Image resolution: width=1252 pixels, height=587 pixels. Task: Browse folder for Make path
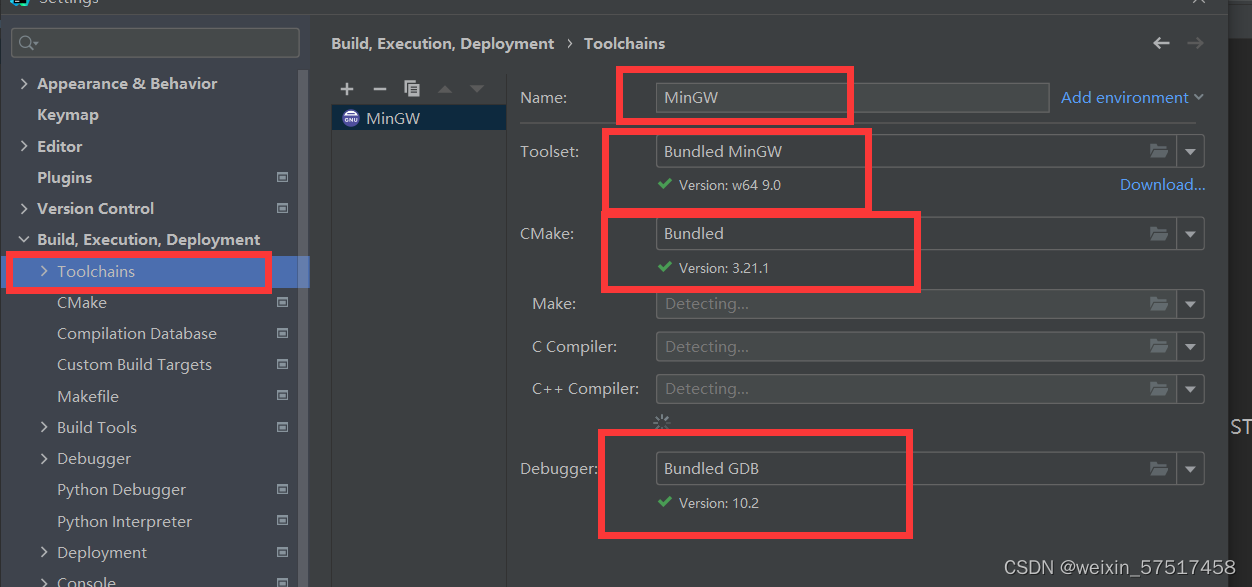coord(1159,304)
